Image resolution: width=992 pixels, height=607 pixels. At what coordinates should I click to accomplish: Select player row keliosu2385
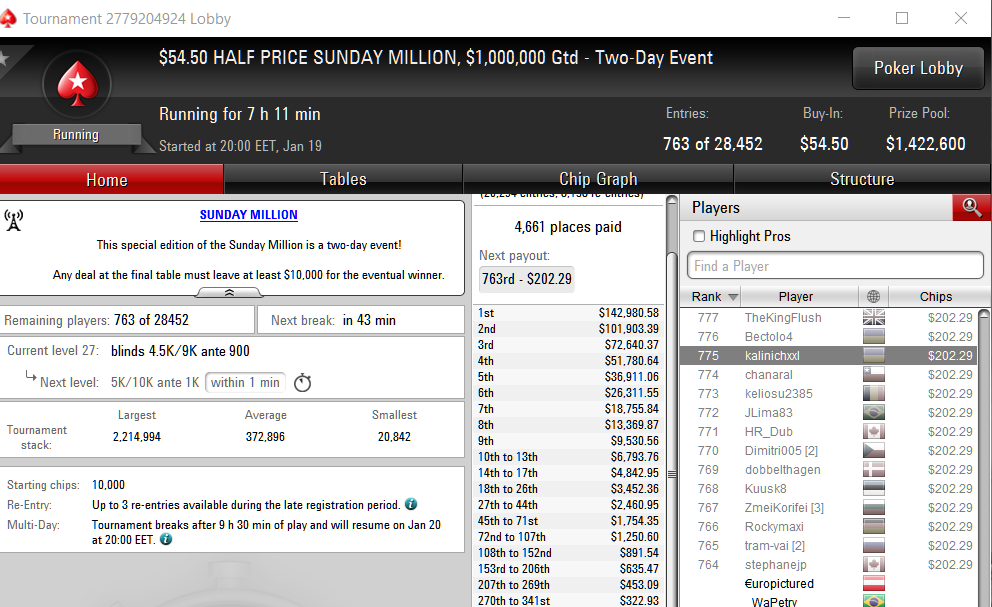[x=828, y=394]
